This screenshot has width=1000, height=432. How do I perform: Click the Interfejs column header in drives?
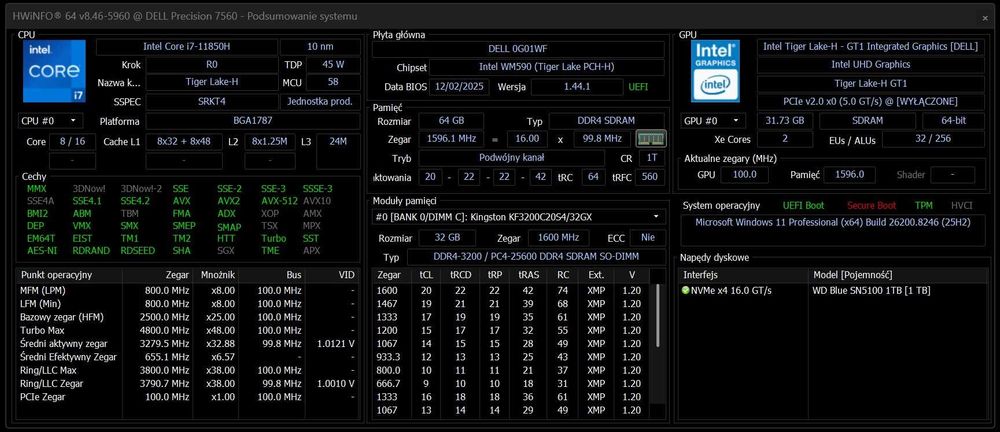click(x=744, y=275)
